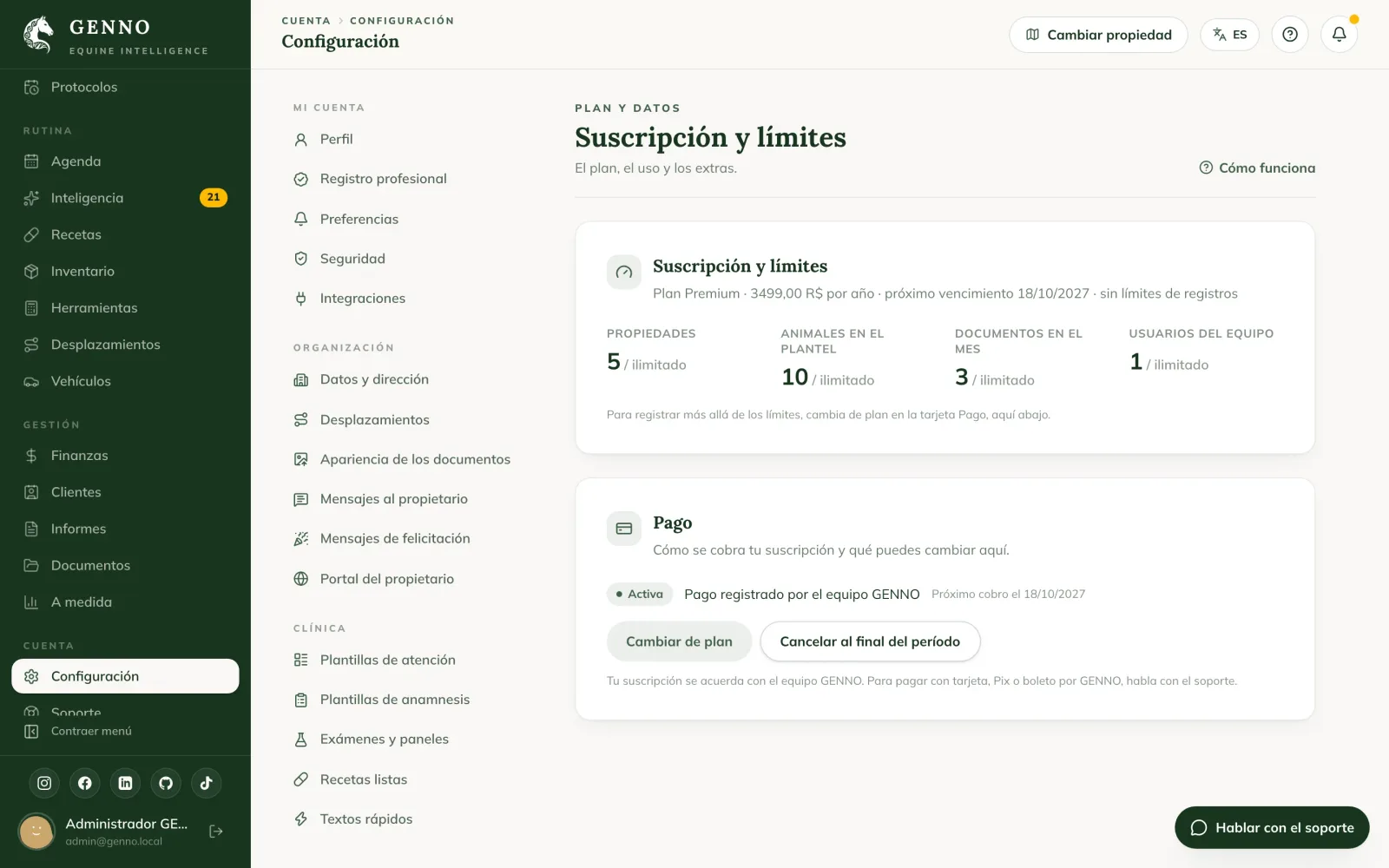Select Perfil settings section
The image size is (1389, 868).
coord(406,139)
